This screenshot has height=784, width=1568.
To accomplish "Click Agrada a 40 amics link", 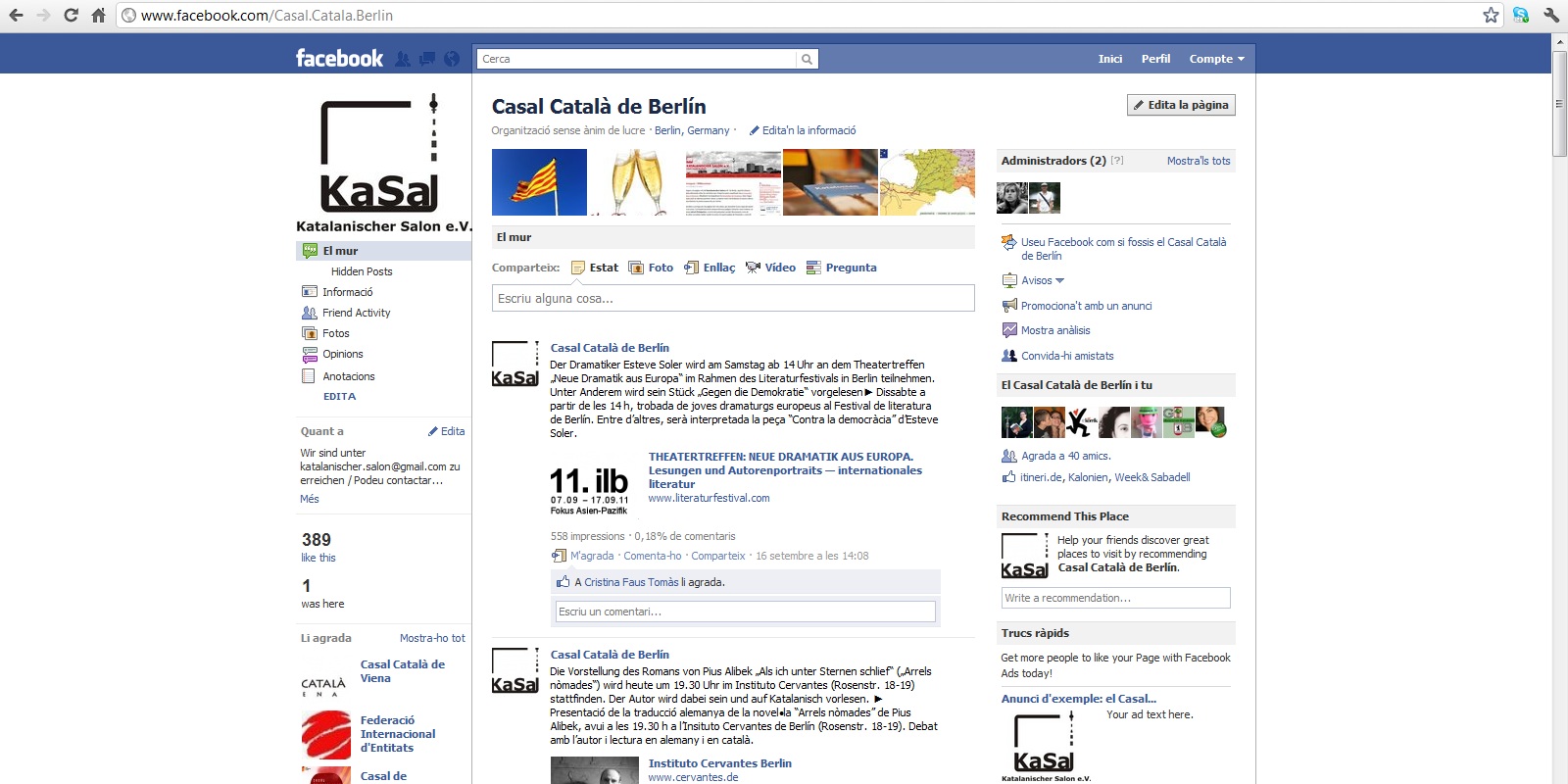I will tap(1066, 456).
